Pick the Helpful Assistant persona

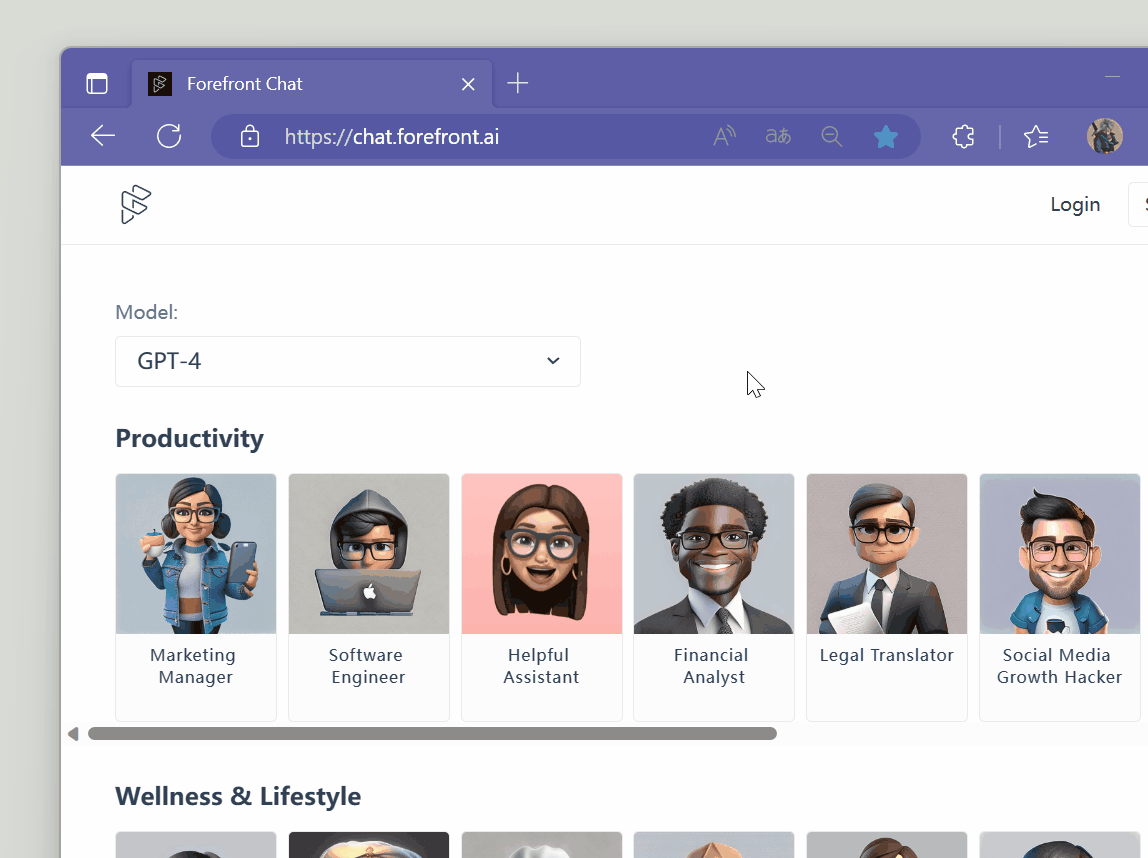(x=542, y=597)
